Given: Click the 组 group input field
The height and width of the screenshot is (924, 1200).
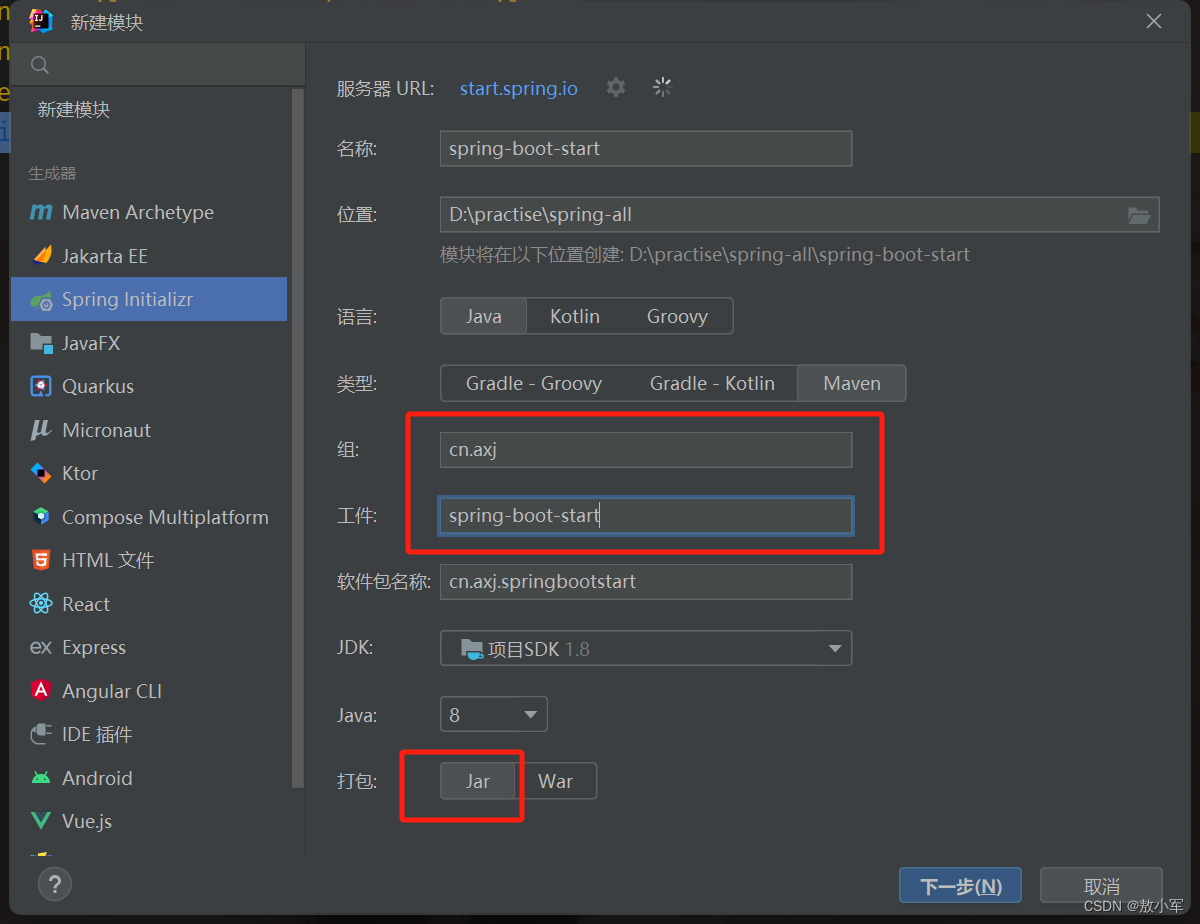Looking at the screenshot, I should coord(646,450).
